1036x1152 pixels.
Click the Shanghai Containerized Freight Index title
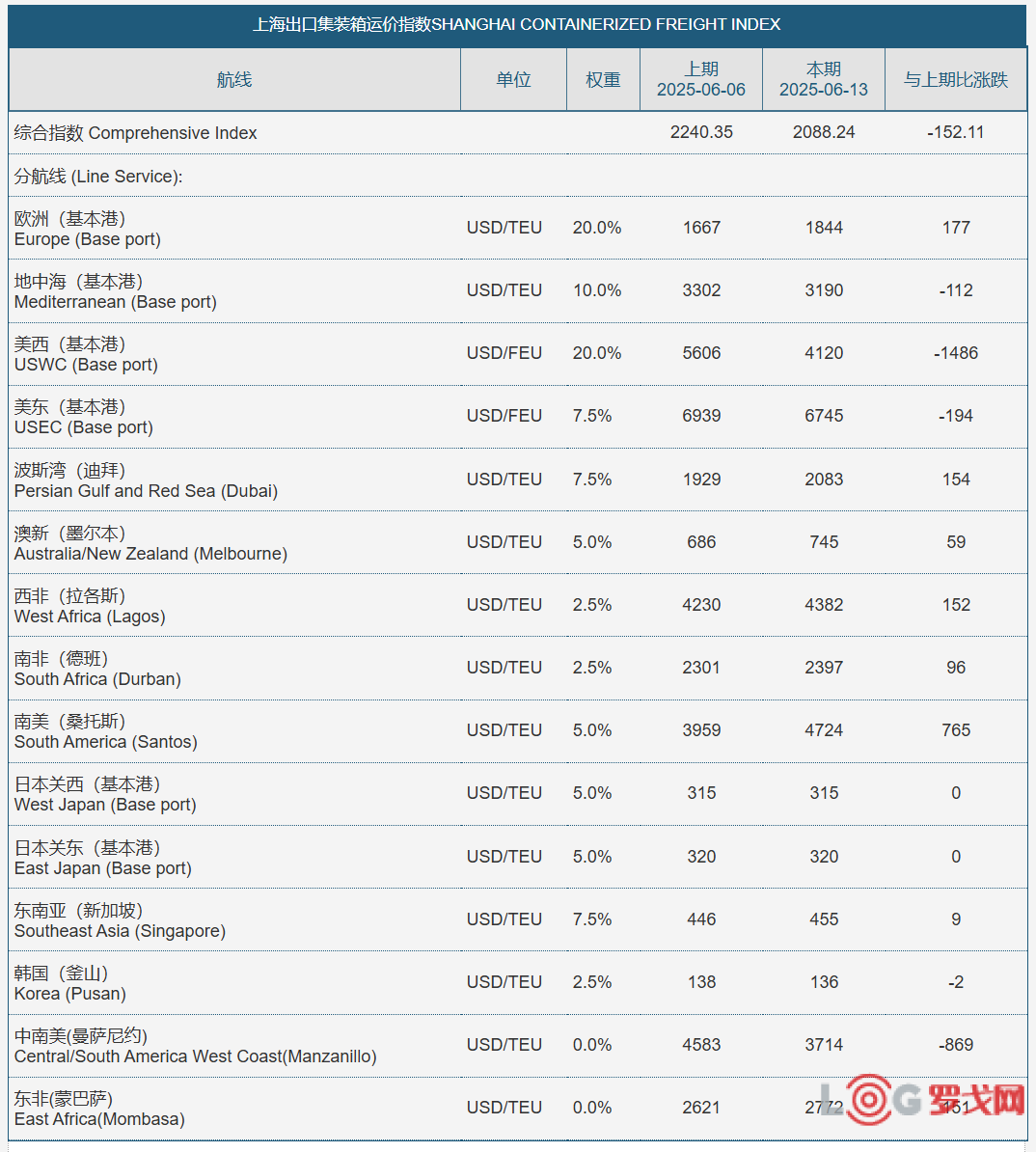(516, 24)
